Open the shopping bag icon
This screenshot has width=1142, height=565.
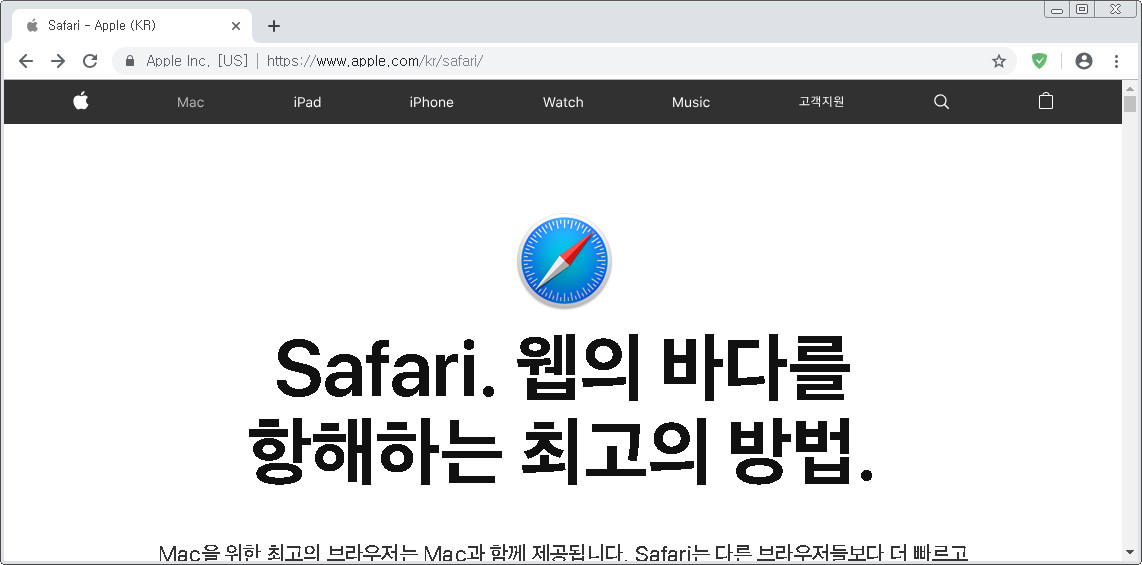1046,101
